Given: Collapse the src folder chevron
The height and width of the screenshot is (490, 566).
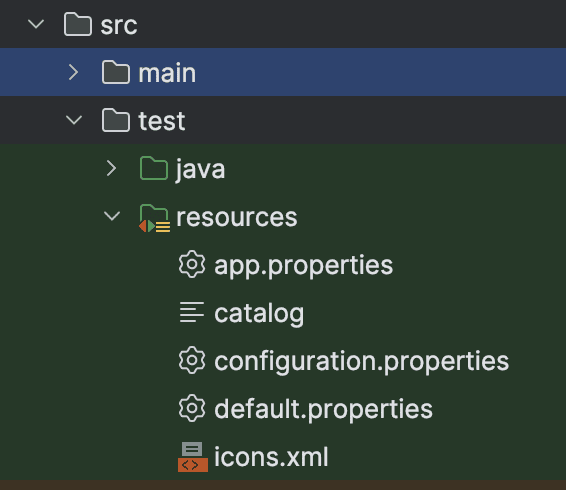Looking at the screenshot, I should click(36, 25).
